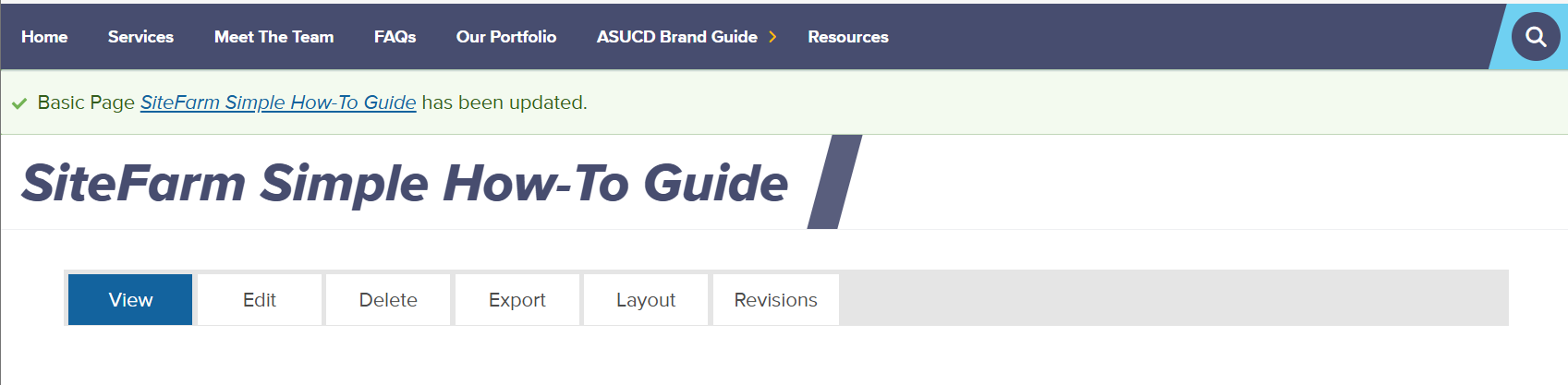This screenshot has width=1568, height=385.
Task: Click the green success checkmark icon
Action: (x=19, y=103)
